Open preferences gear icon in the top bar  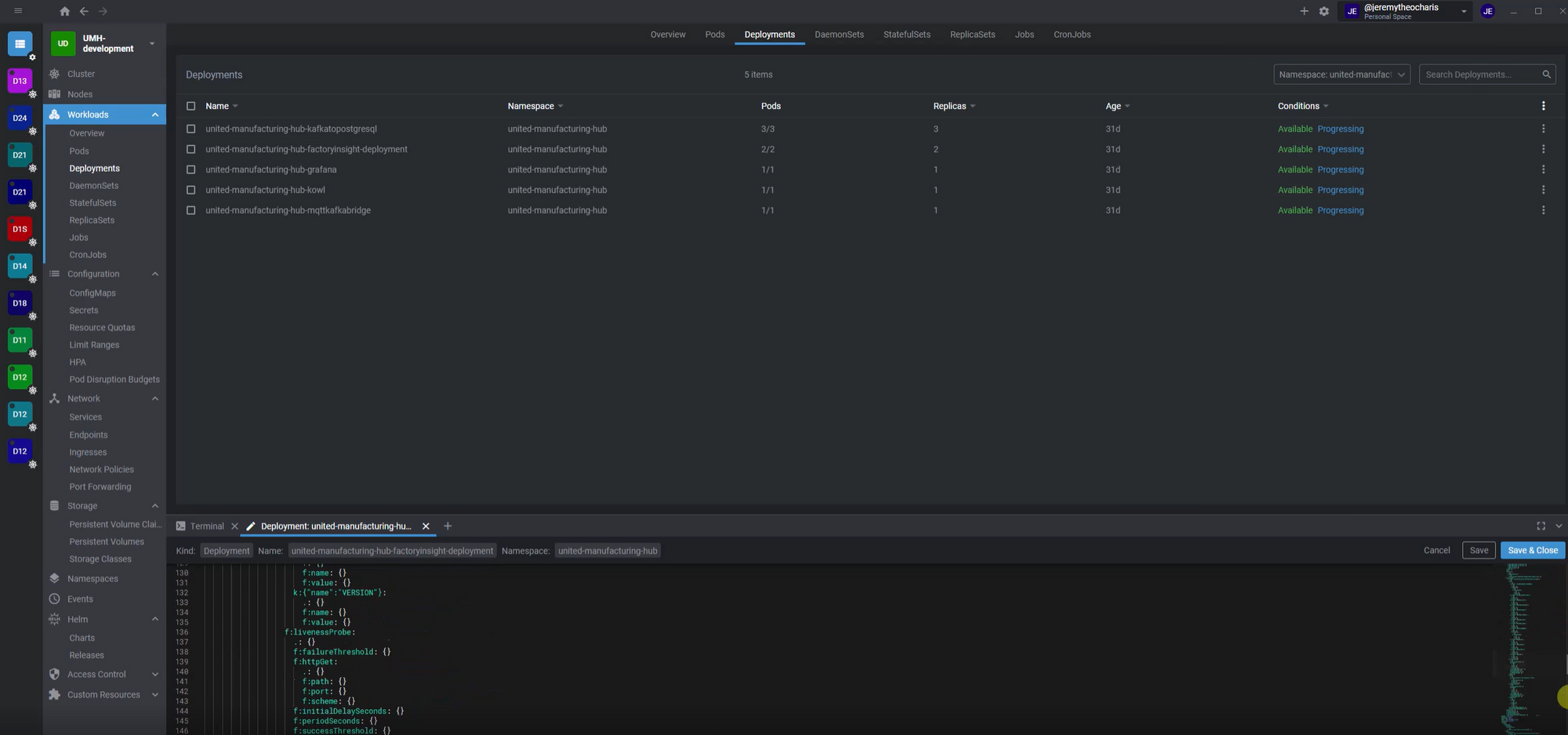(1324, 11)
